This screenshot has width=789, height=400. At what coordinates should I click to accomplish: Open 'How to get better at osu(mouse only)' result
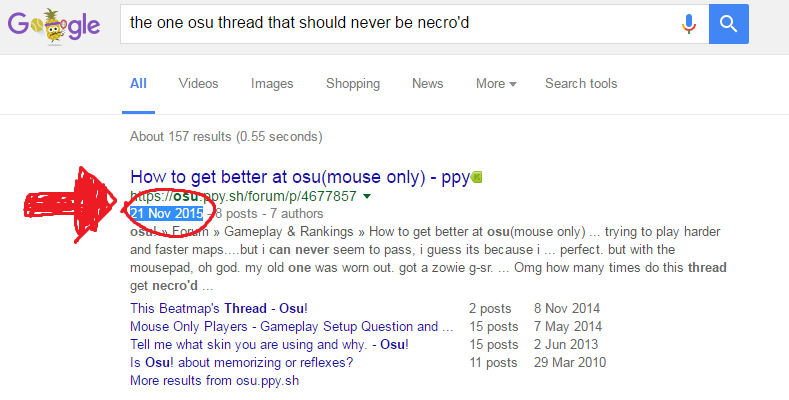(x=300, y=177)
